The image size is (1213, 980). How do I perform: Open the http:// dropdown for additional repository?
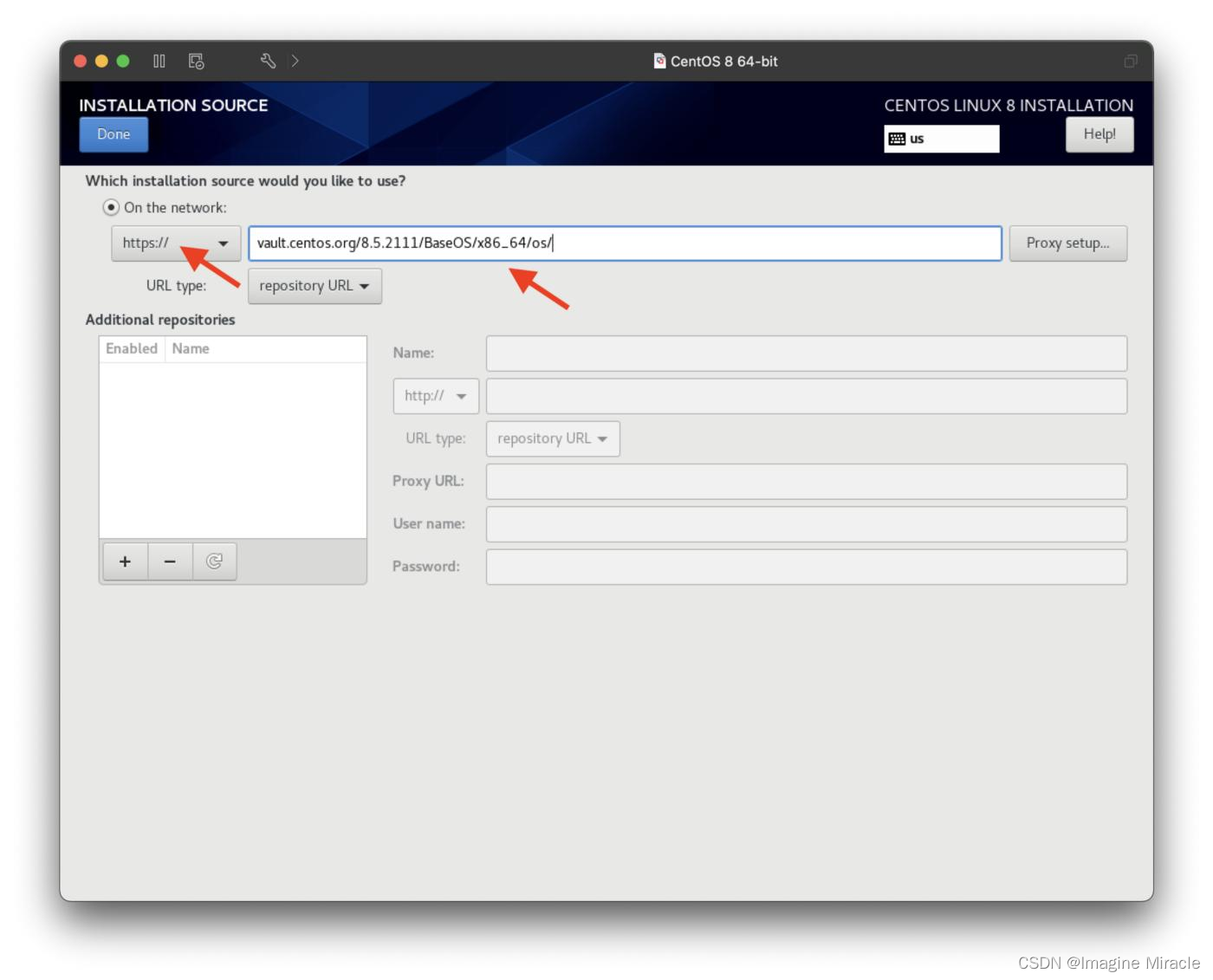pyautogui.click(x=435, y=396)
